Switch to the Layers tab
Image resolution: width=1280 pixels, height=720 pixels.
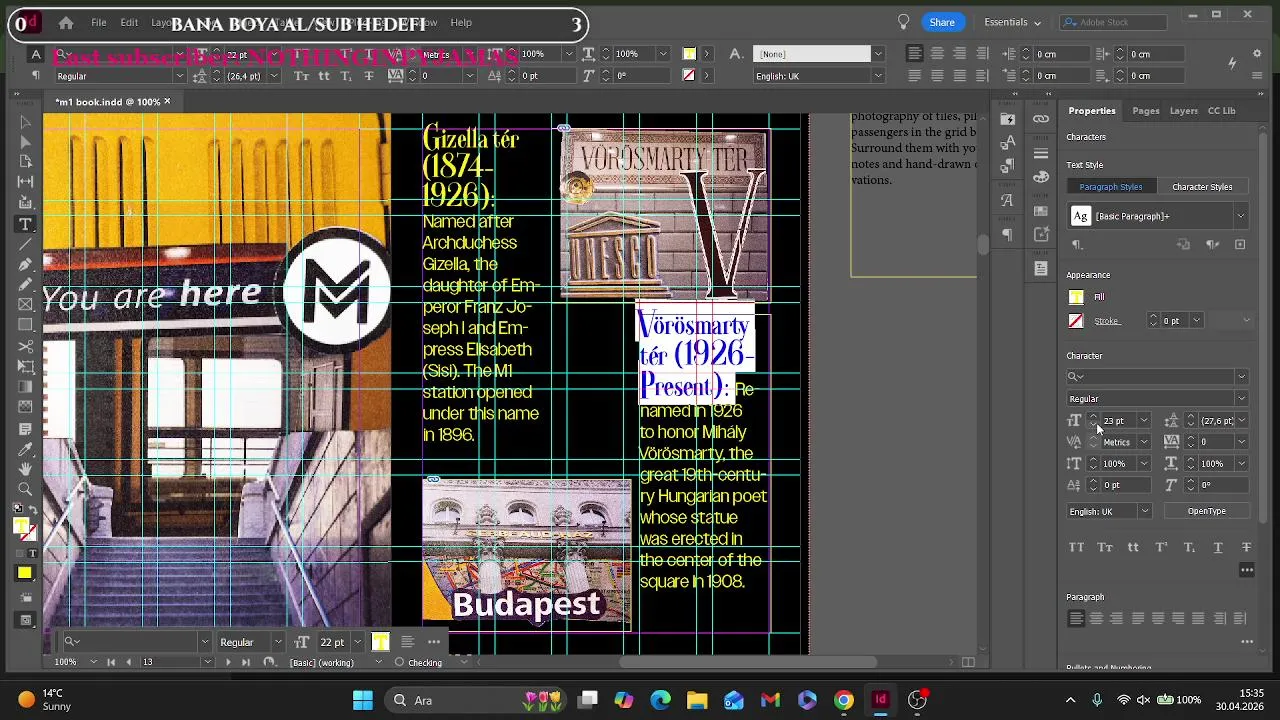(x=1183, y=111)
